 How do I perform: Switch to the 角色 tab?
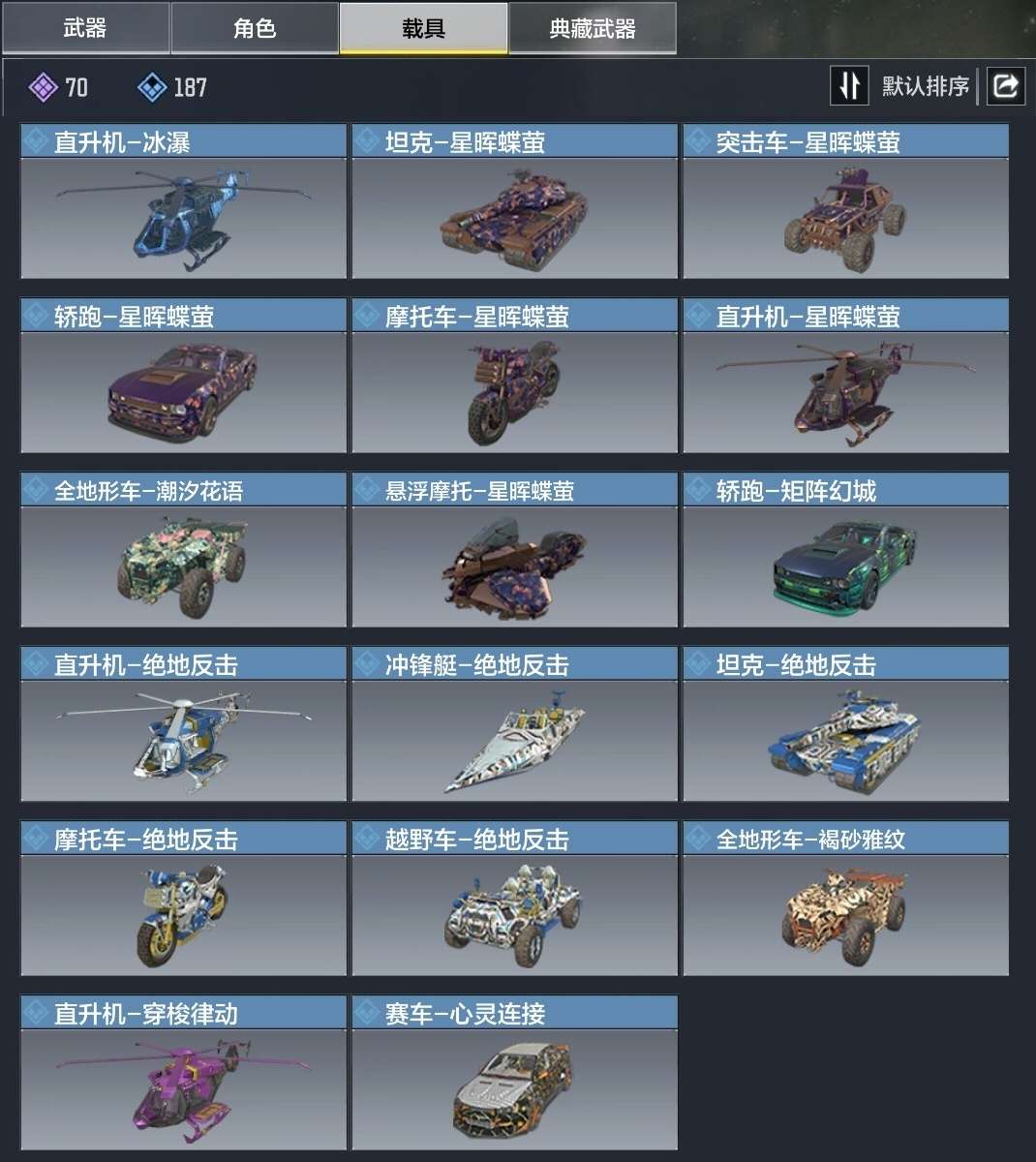tap(255, 28)
